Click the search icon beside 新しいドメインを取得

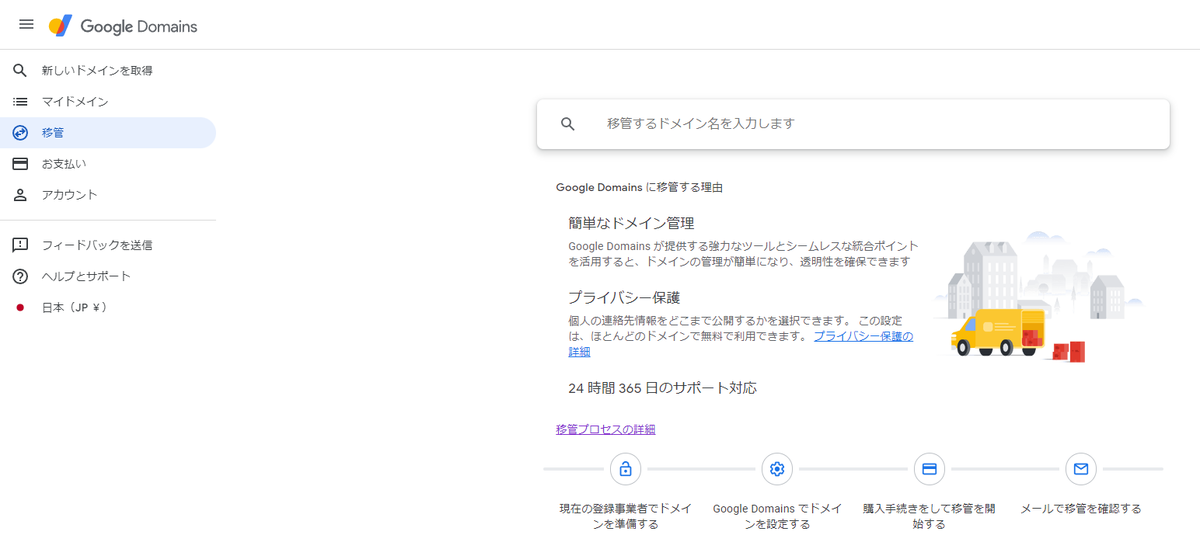tap(20, 71)
